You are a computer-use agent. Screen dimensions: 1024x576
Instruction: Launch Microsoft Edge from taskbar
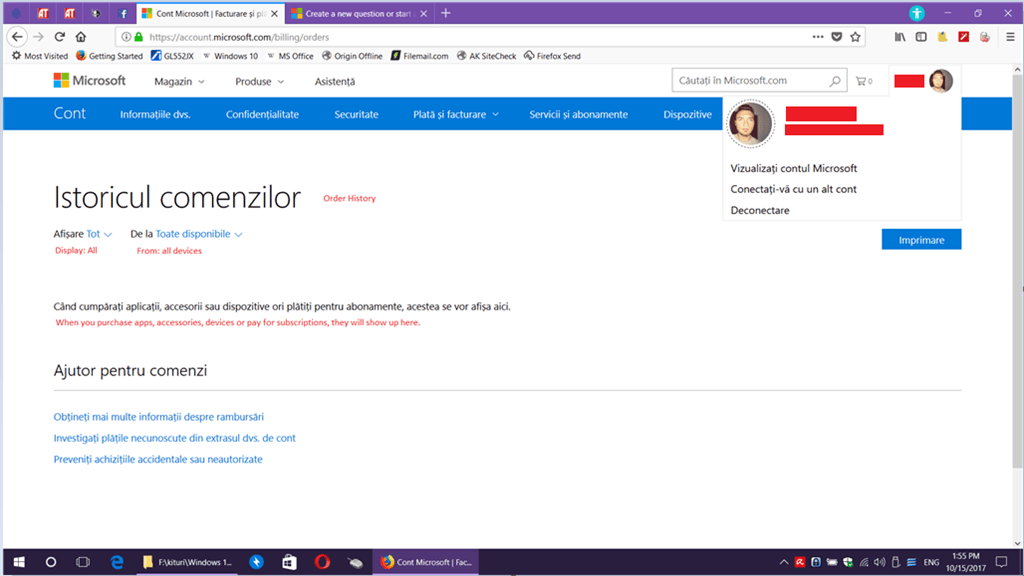pyautogui.click(x=117, y=562)
